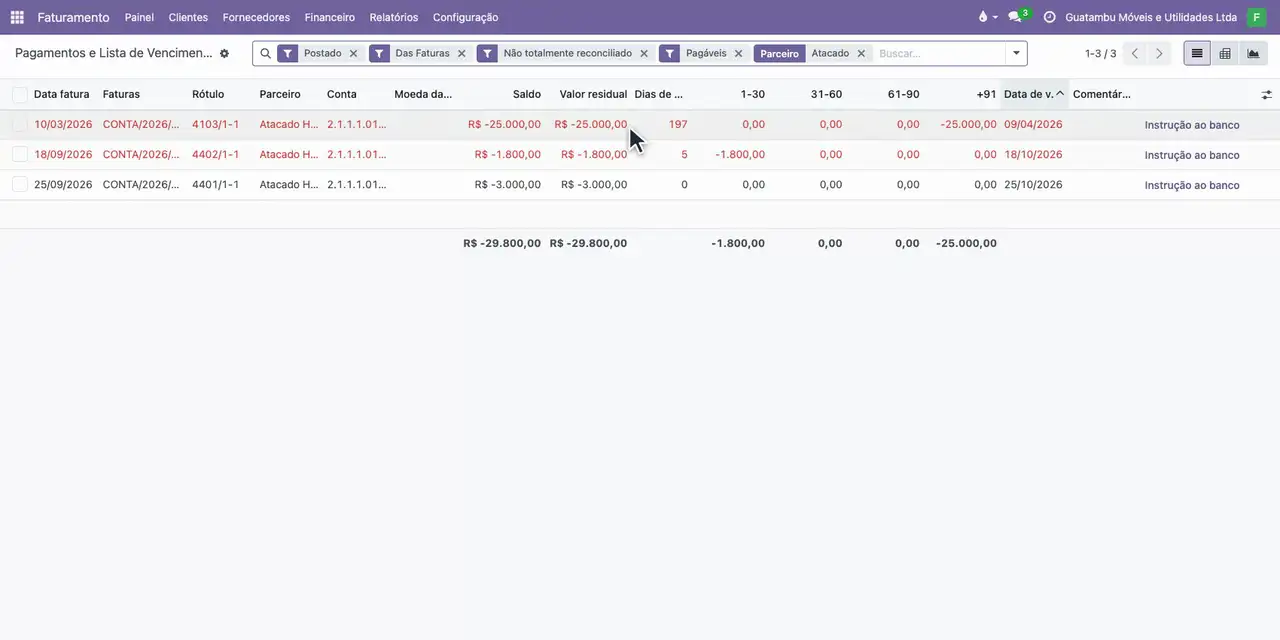This screenshot has height=640, width=1280.
Task: Sort by Data de vencimento column
Action: pos(1034,95)
